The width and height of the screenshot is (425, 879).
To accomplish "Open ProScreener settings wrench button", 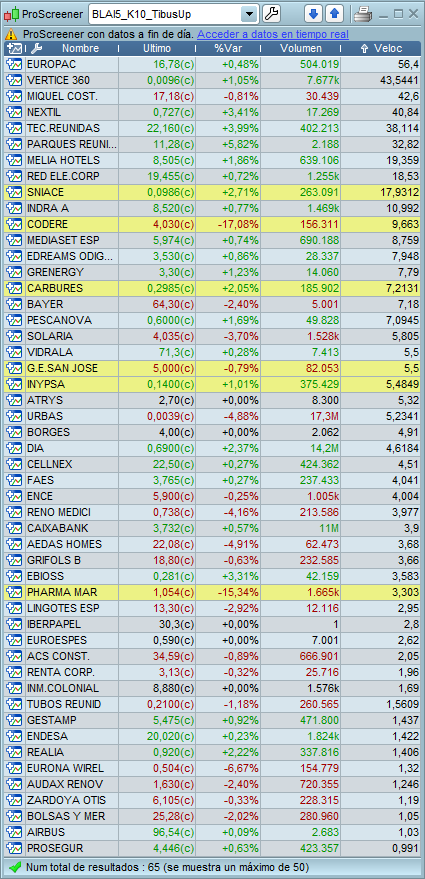I will click(x=271, y=13).
